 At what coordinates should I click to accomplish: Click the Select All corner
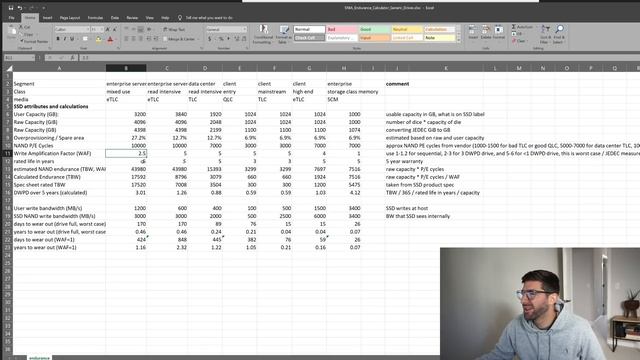[x=9, y=68]
